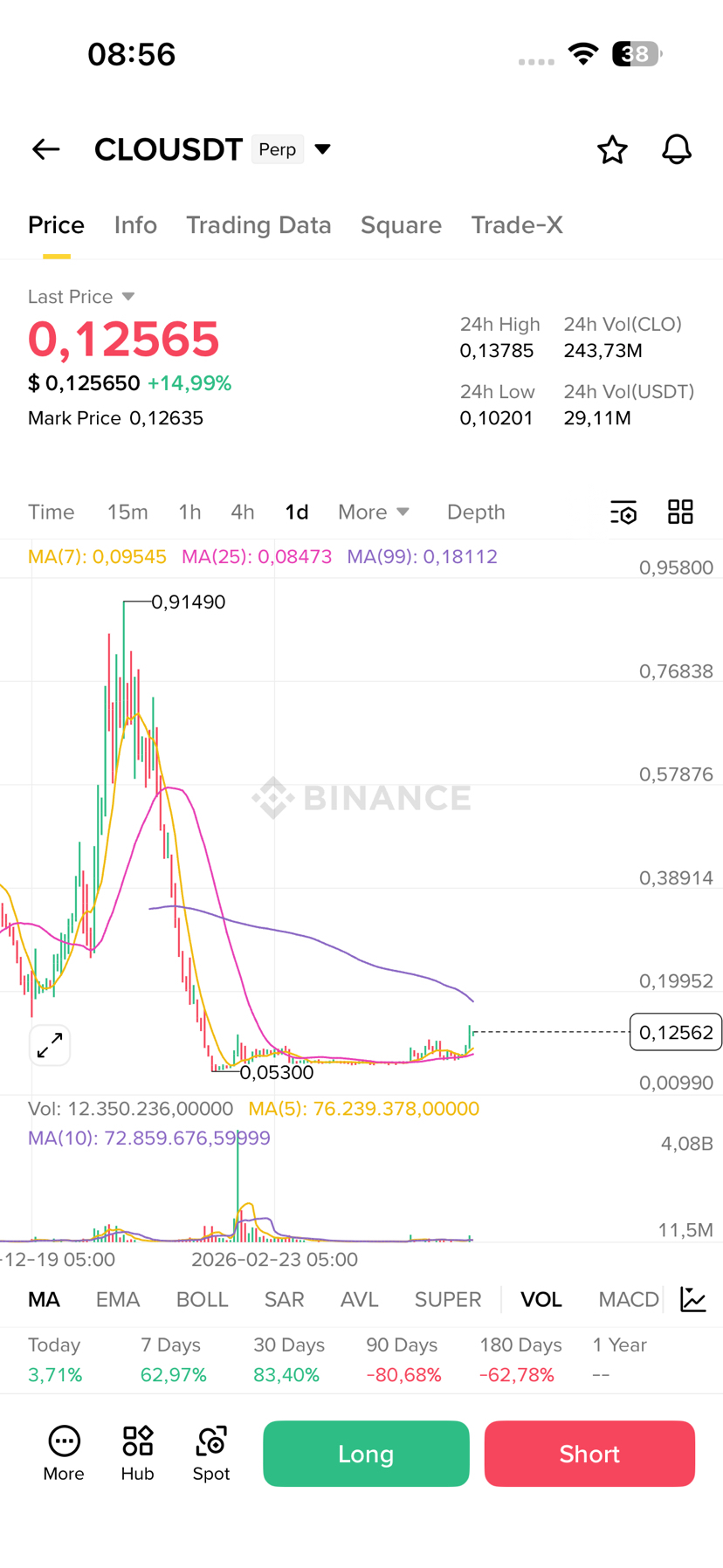Tap the 24h Low value 0,10201
Screen dimensions: 723x1568
(x=497, y=418)
